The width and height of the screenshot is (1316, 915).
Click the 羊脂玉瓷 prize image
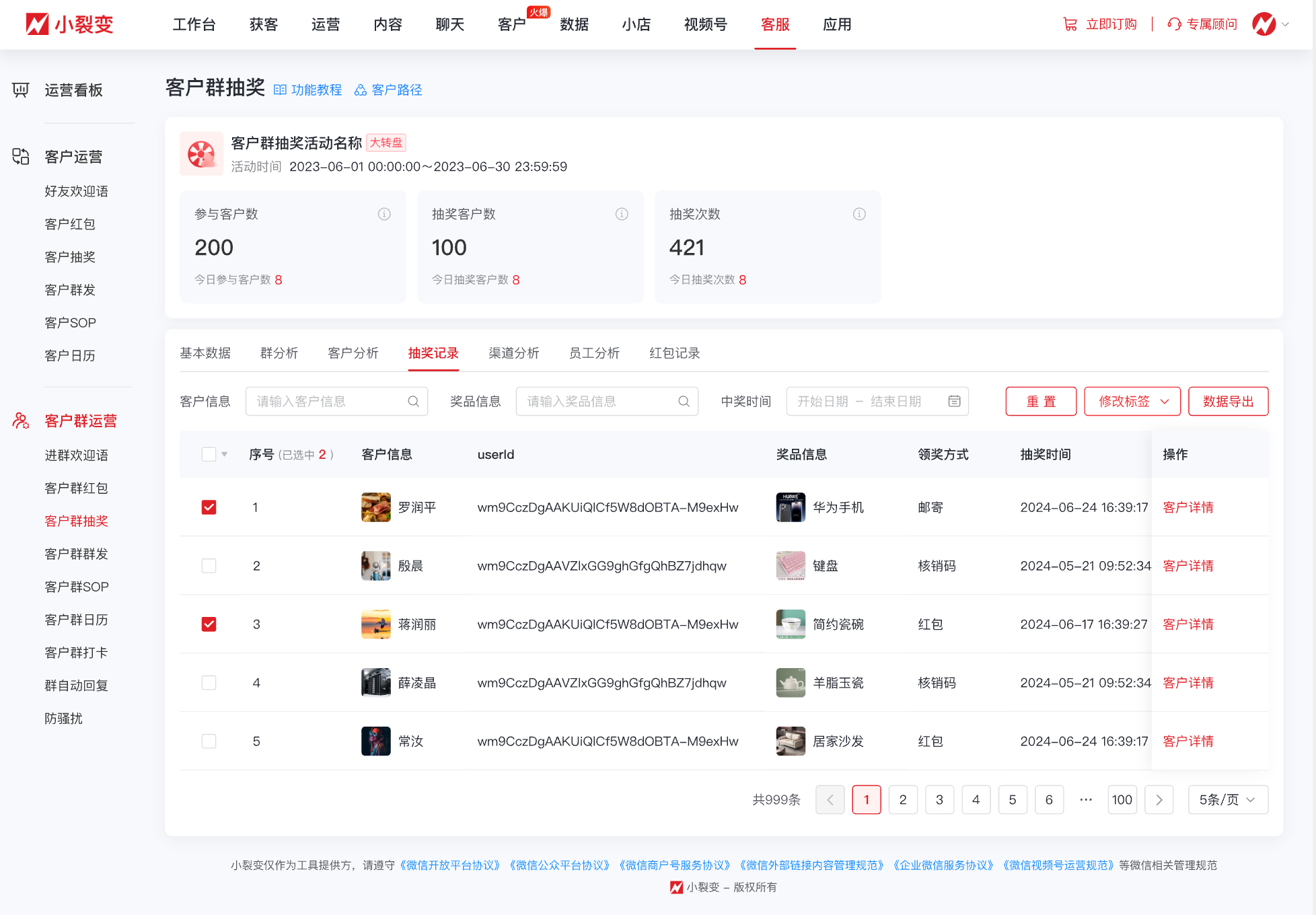pyautogui.click(x=791, y=683)
